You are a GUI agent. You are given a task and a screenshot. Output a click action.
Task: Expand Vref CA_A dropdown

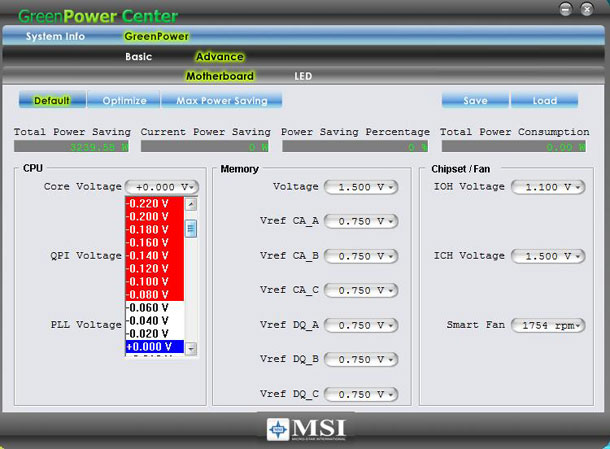point(361,221)
